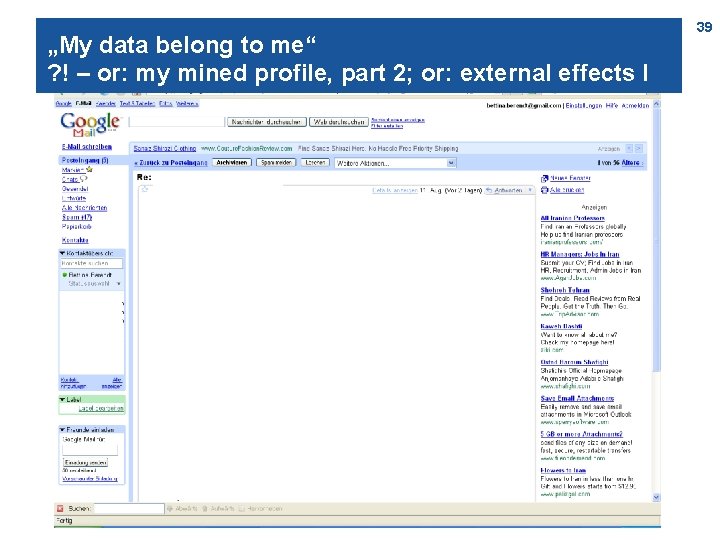Open Save Email Attachments ad link
The image size is (720, 540).
(x=577, y=398)
